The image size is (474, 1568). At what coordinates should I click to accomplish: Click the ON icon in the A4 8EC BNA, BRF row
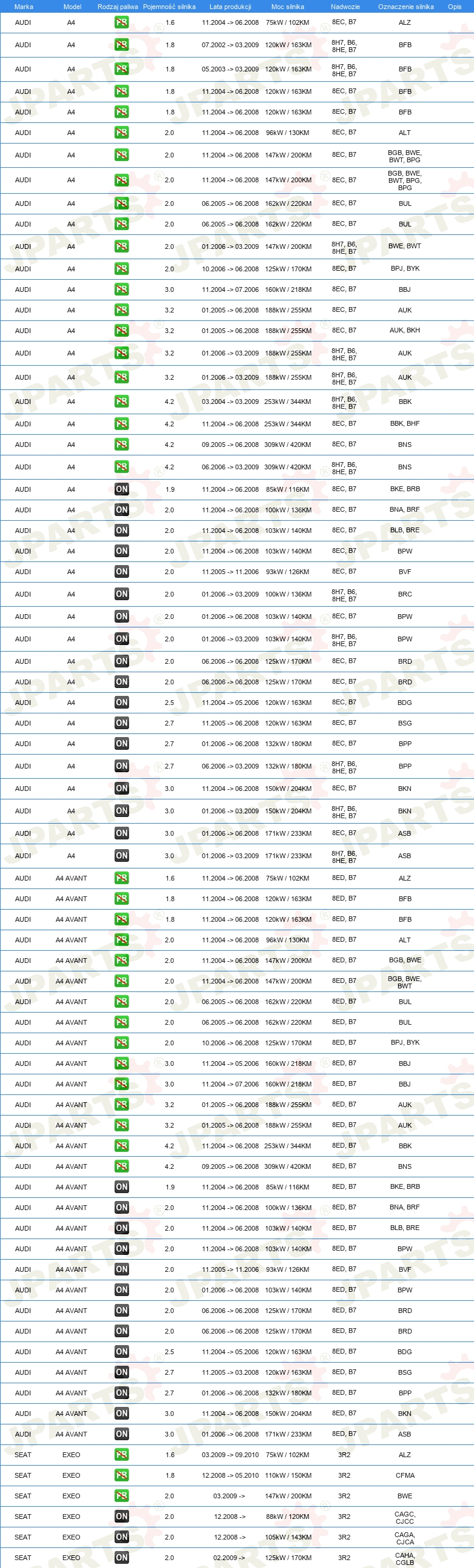121,510
